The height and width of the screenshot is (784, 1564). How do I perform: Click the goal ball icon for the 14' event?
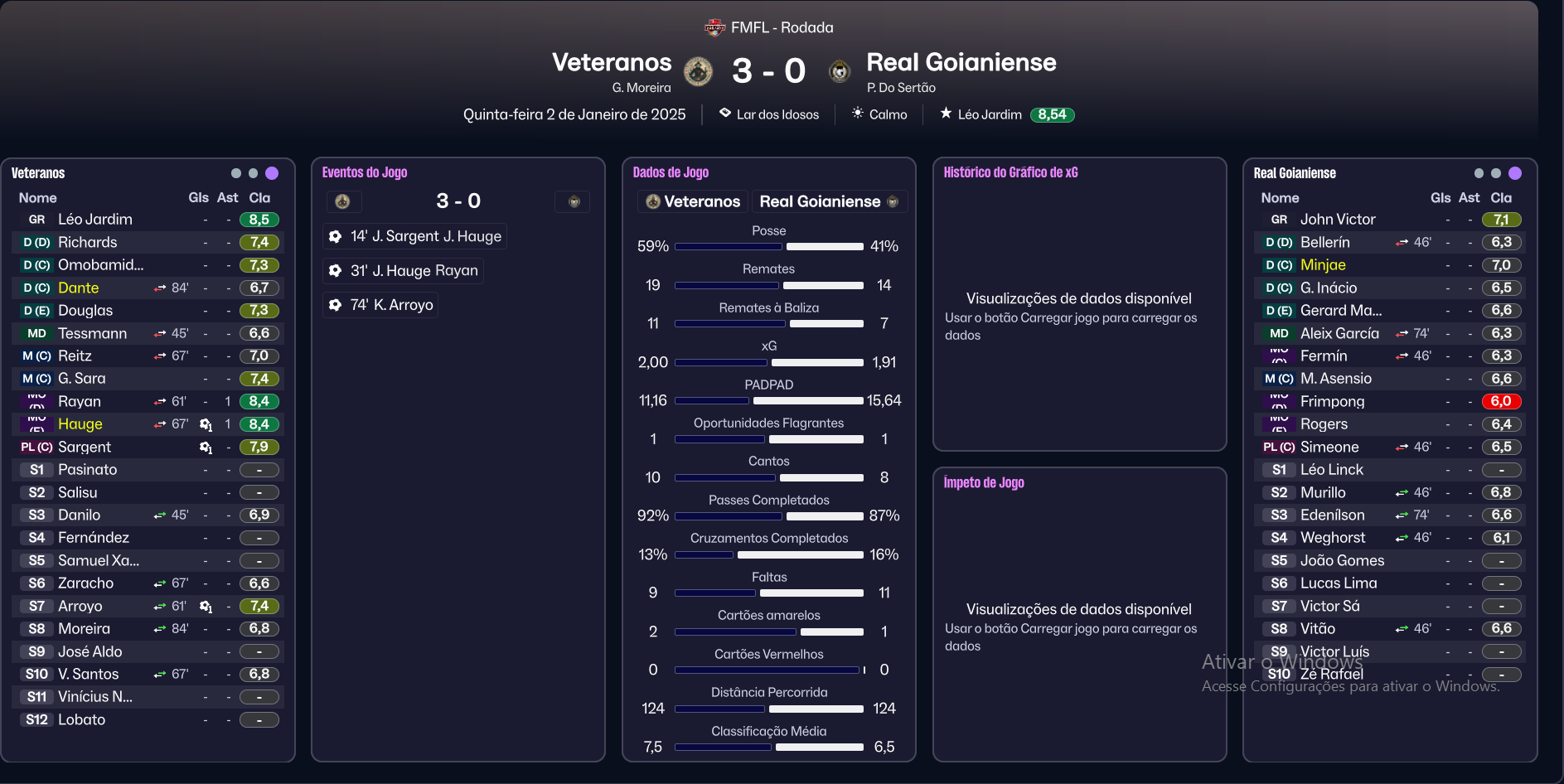point(335,237)
